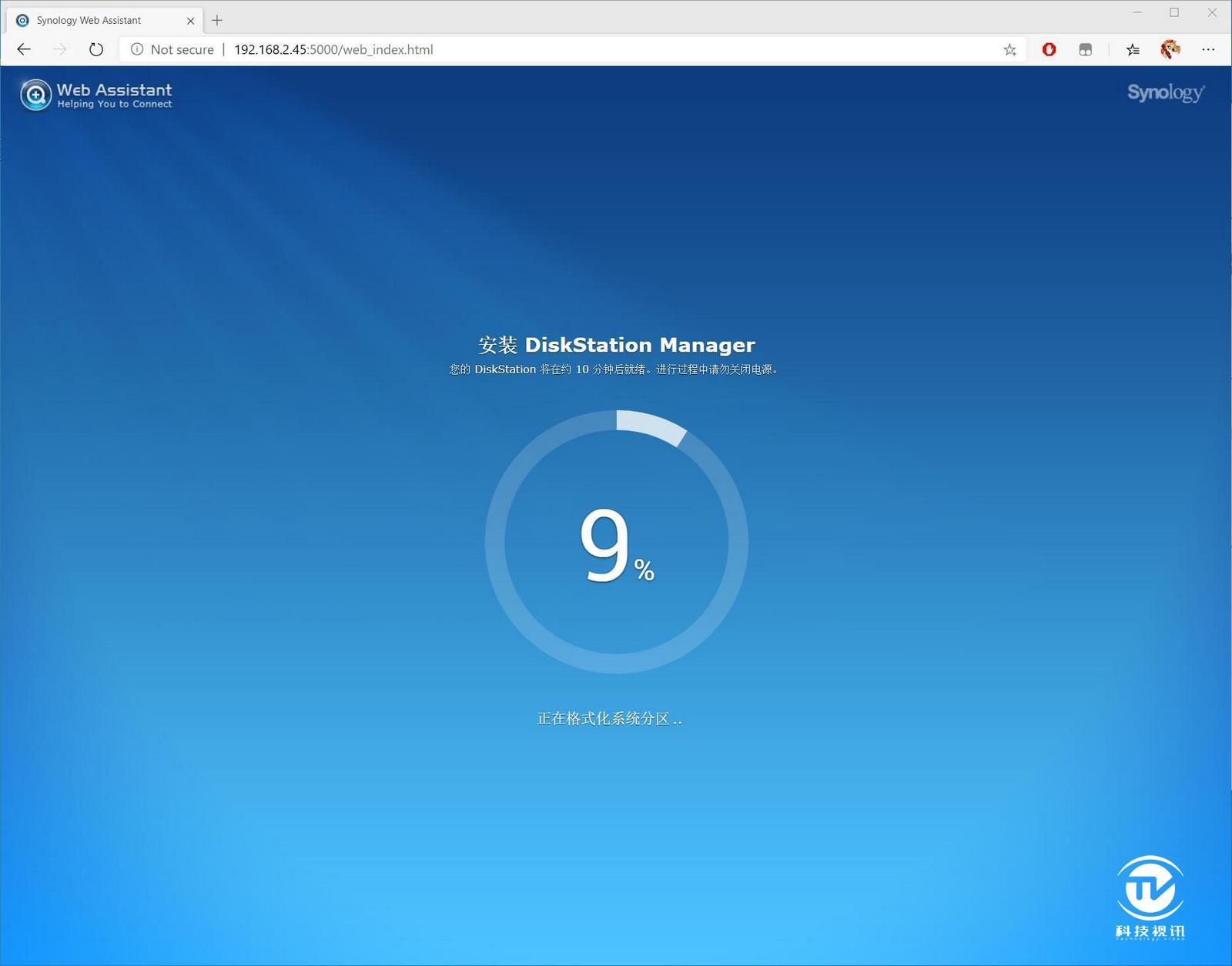Click the 安装 DiskStation Manager heading
Screen dimensions: 1232x966
[617, 345]
